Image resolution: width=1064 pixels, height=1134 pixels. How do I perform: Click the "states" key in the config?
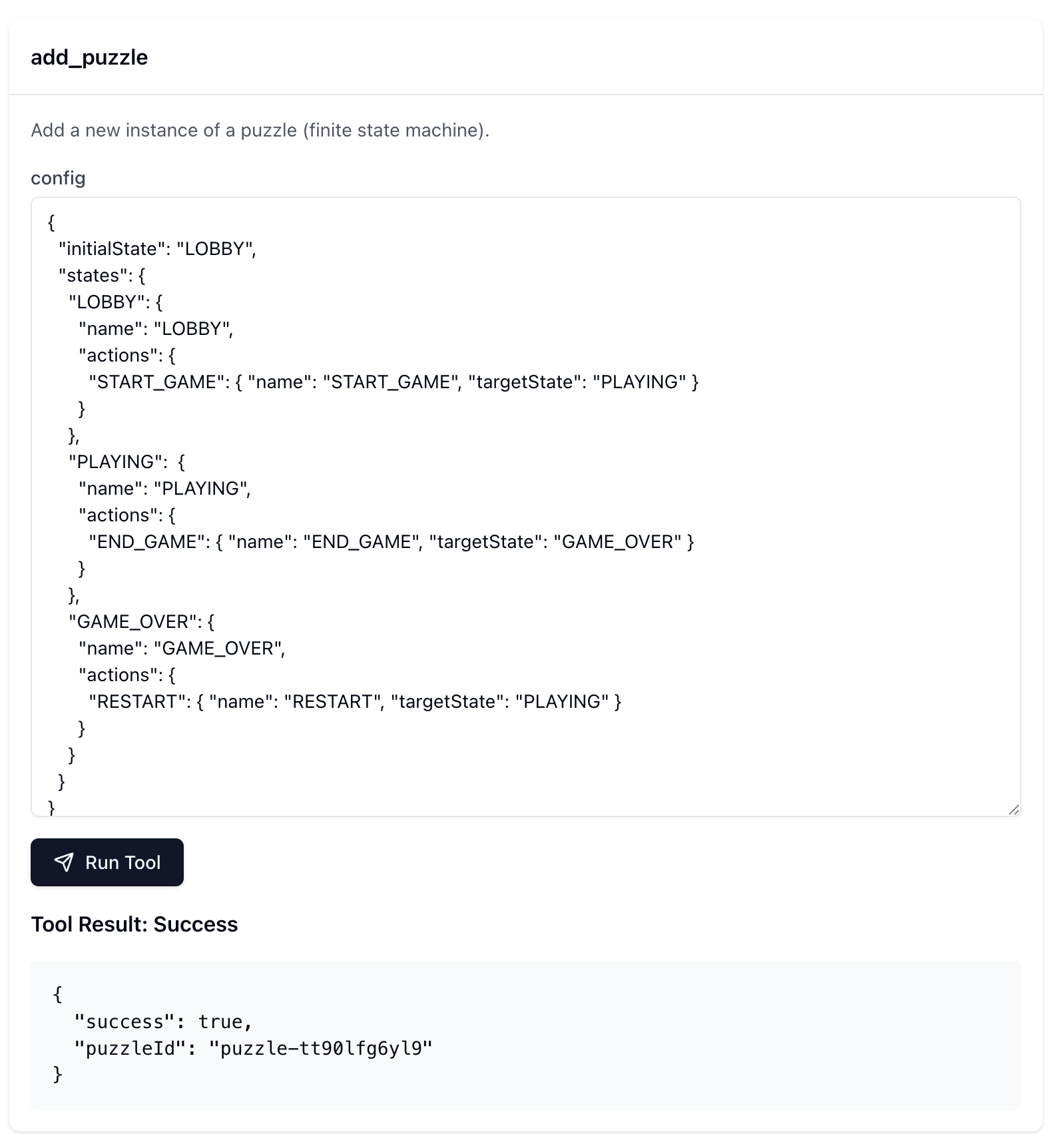pos(92,276)
